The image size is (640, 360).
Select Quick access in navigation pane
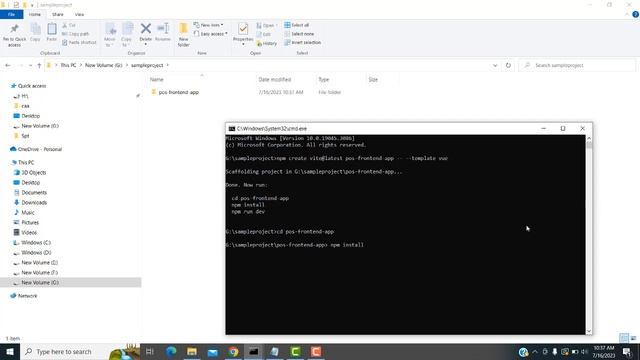[32, 86]
